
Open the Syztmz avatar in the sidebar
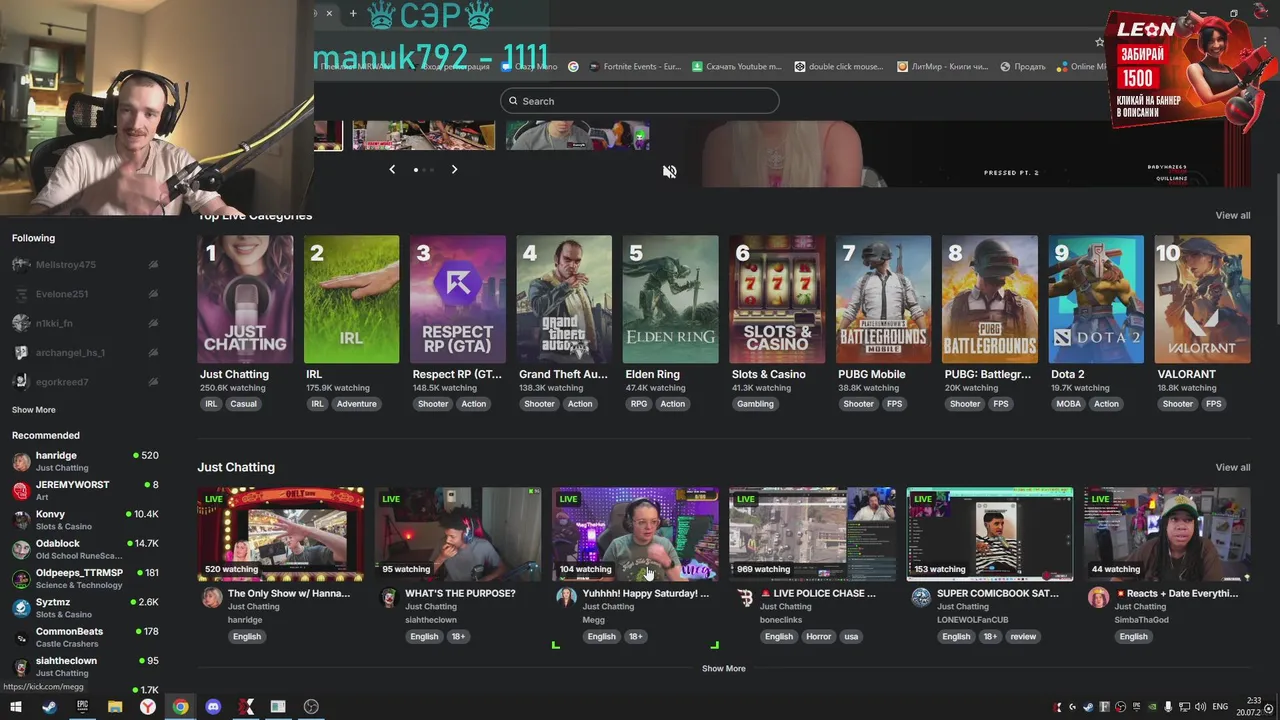tap(21, 608)
